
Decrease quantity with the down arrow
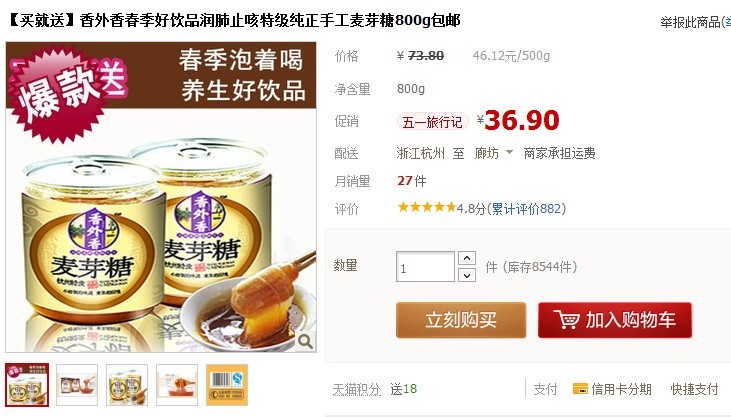[467, 275]
